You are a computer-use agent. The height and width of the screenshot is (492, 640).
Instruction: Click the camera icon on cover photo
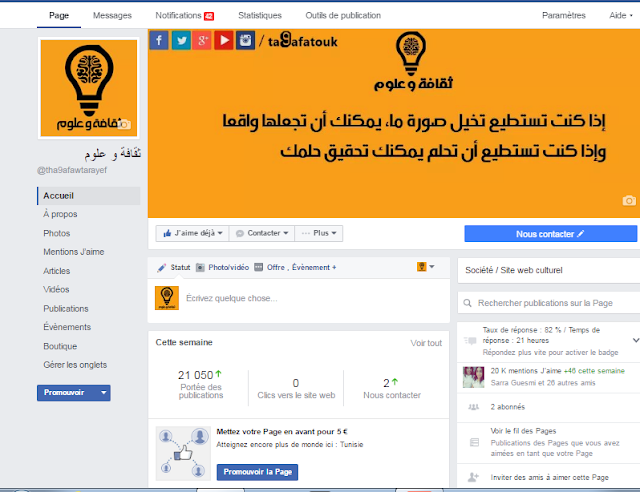[x=629, y=200]
